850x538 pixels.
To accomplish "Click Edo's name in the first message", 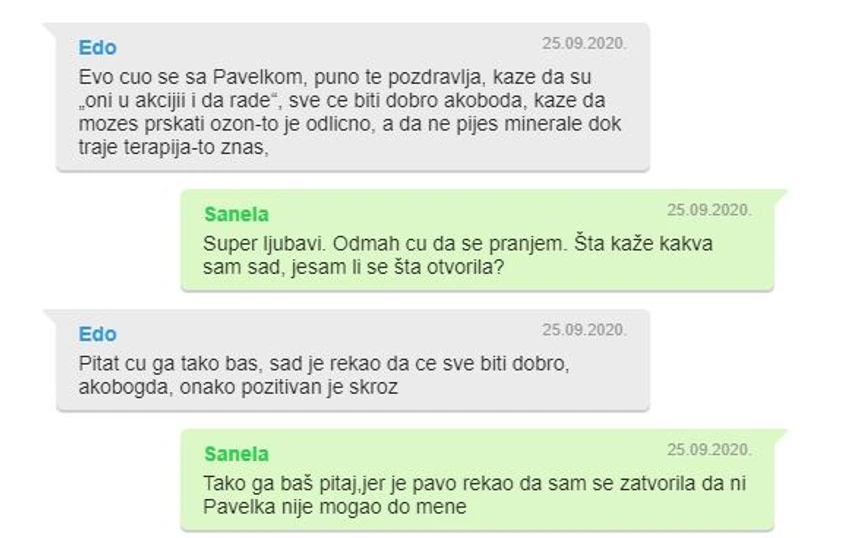I will click(x=98, y=48).
